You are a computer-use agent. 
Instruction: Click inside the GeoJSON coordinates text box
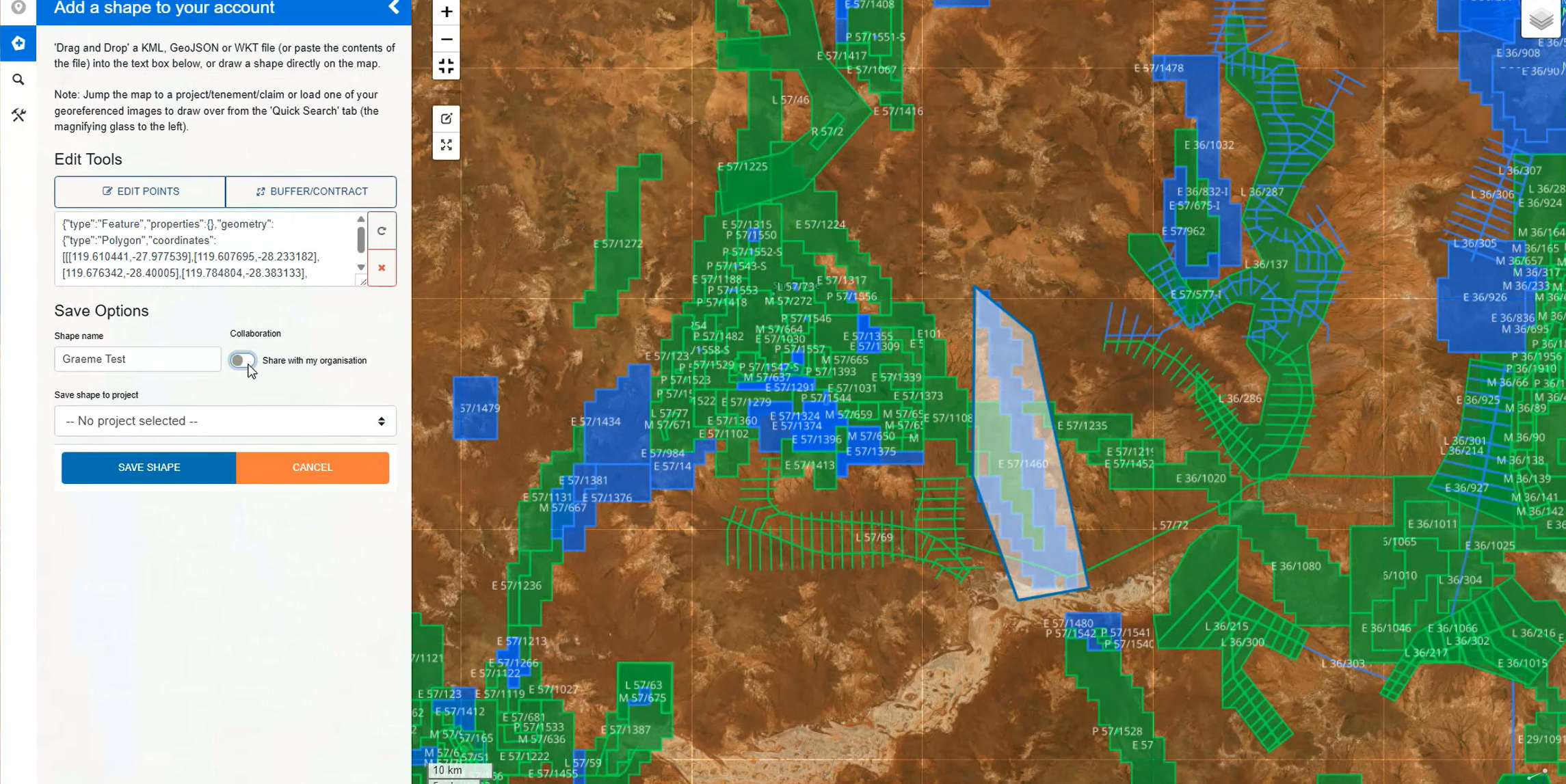coord(205,249)
